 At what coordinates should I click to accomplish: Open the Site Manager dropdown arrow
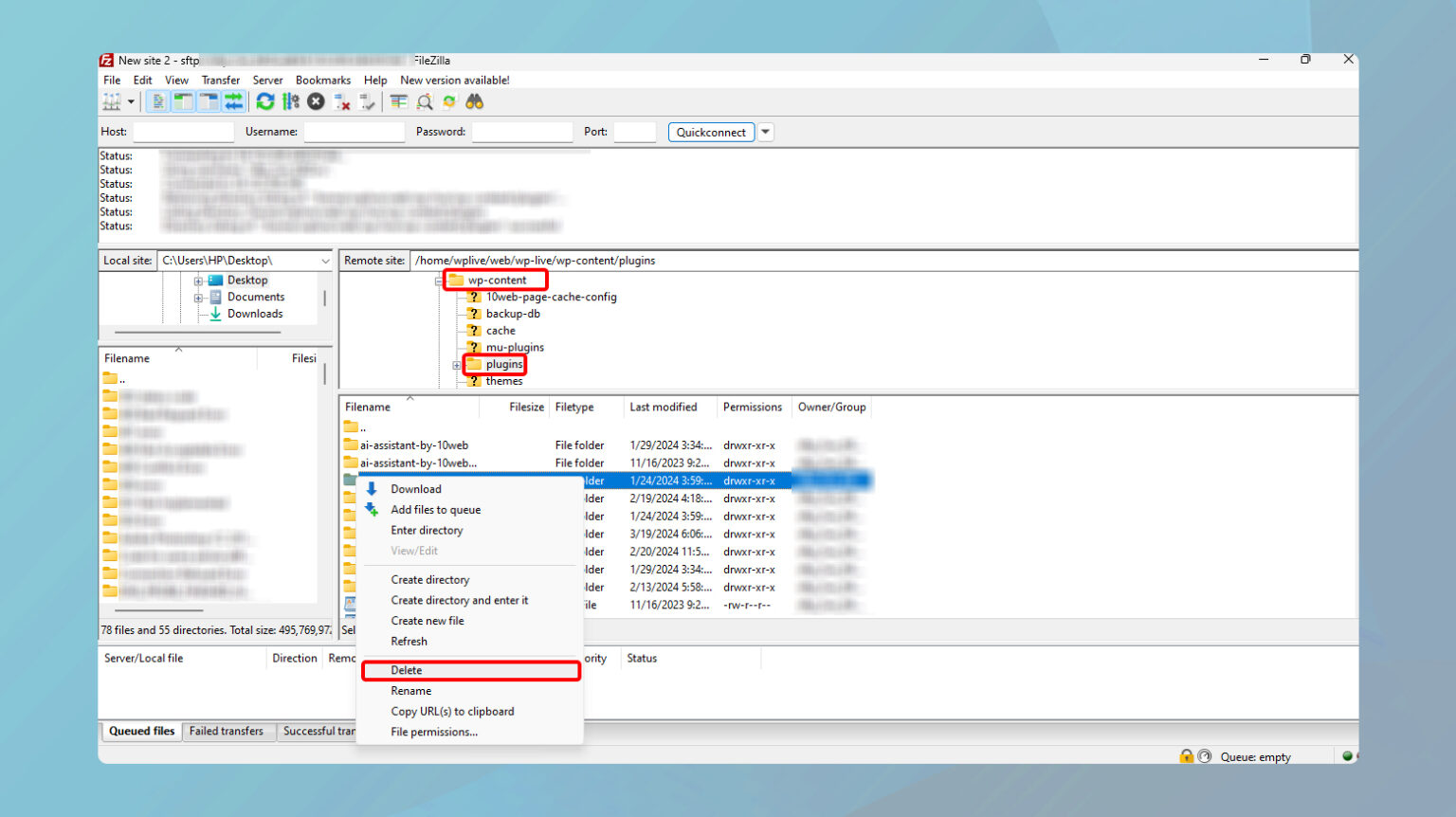pyautogui.click(x=130, y=101)
